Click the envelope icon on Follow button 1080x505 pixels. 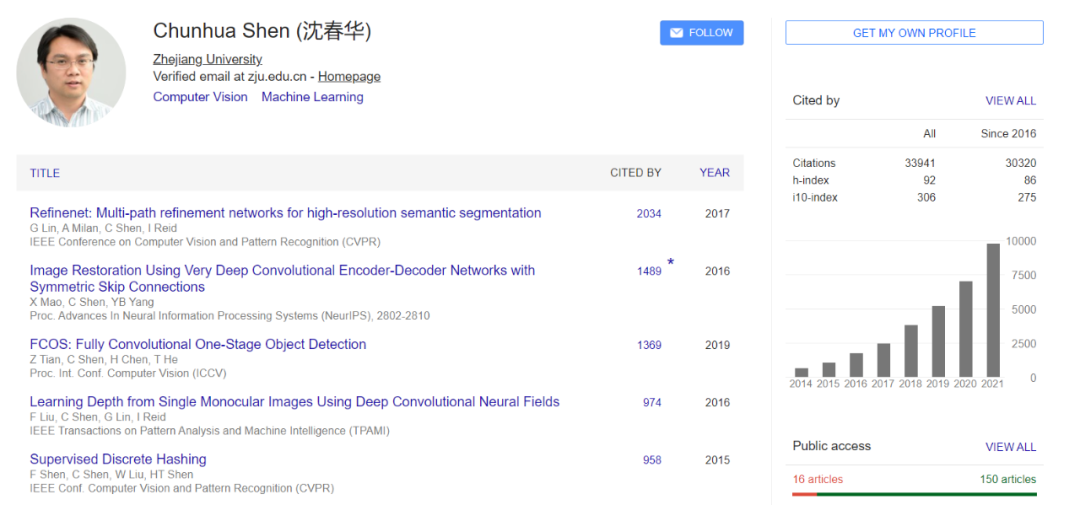coord(677,33)
